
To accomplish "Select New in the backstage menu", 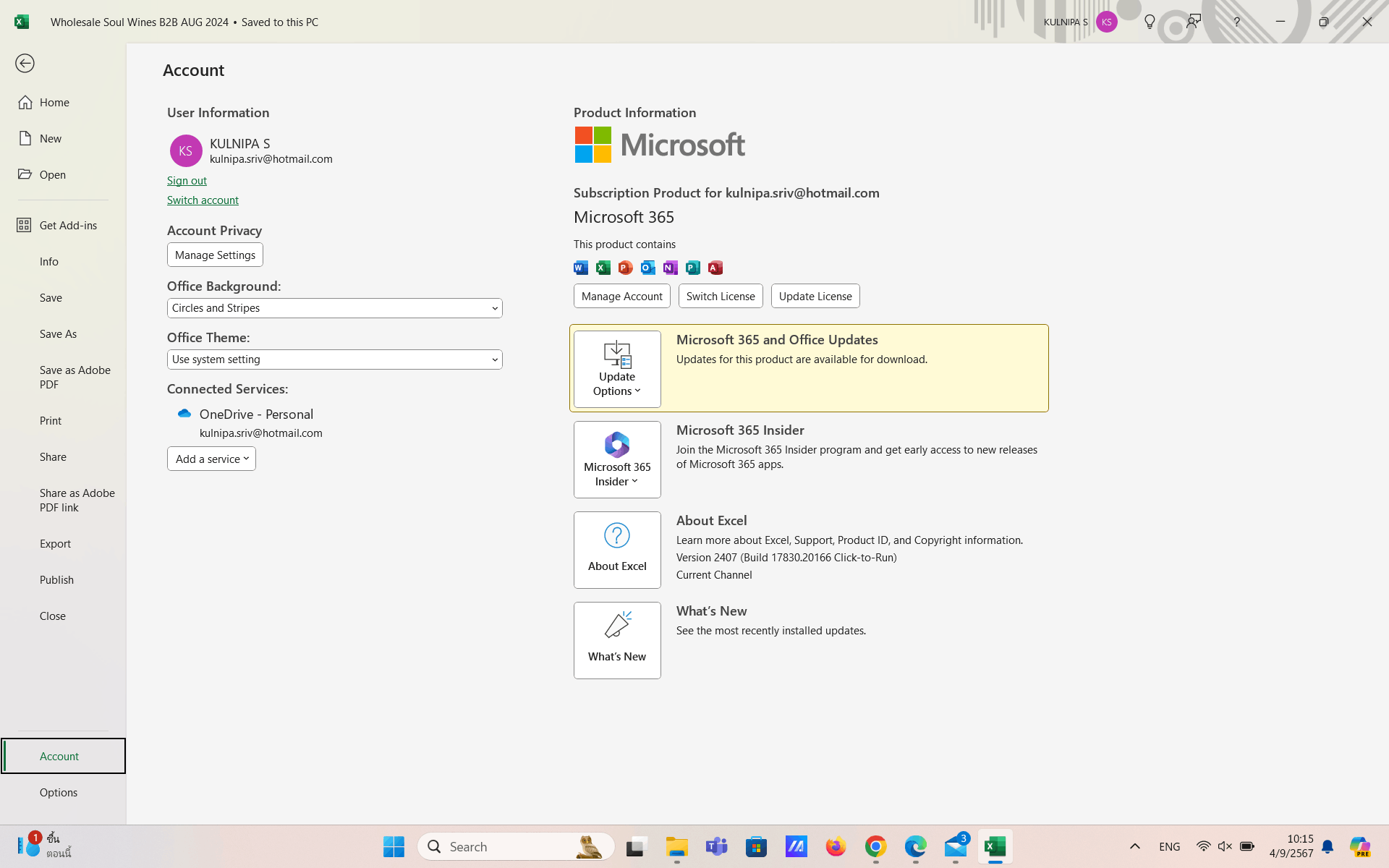I will tap(63, 139).
